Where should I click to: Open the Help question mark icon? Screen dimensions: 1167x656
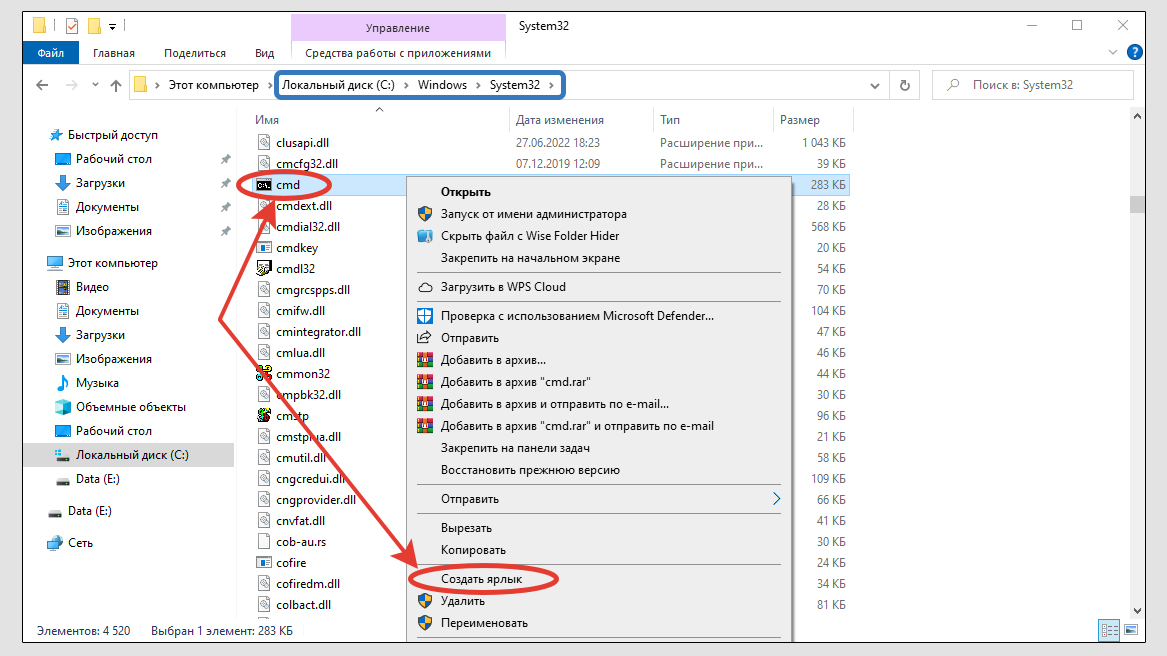point(1134,52)
